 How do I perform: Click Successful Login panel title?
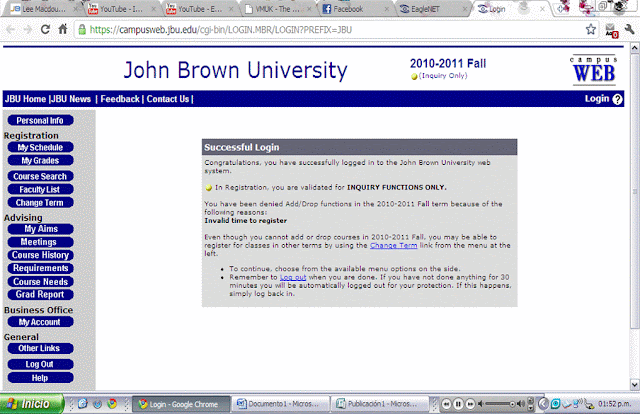coord(242,147)
